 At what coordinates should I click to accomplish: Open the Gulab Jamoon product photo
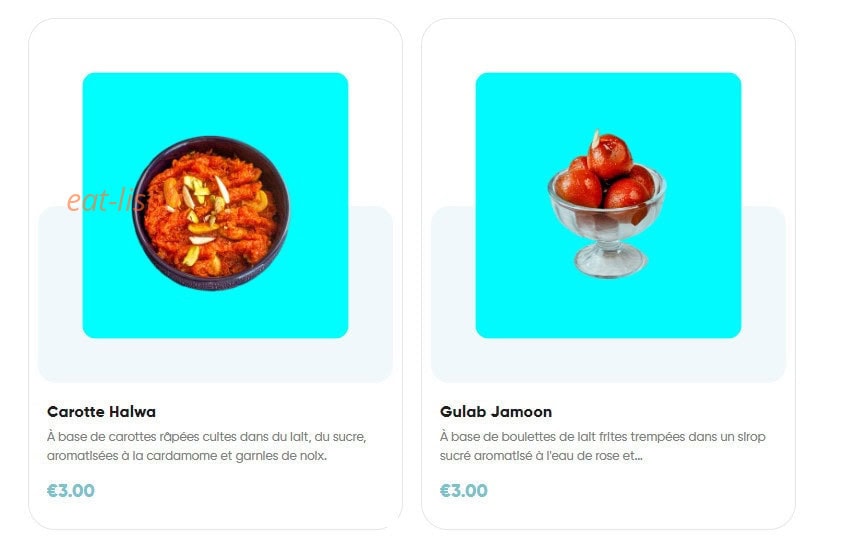(x=608, y=205)
